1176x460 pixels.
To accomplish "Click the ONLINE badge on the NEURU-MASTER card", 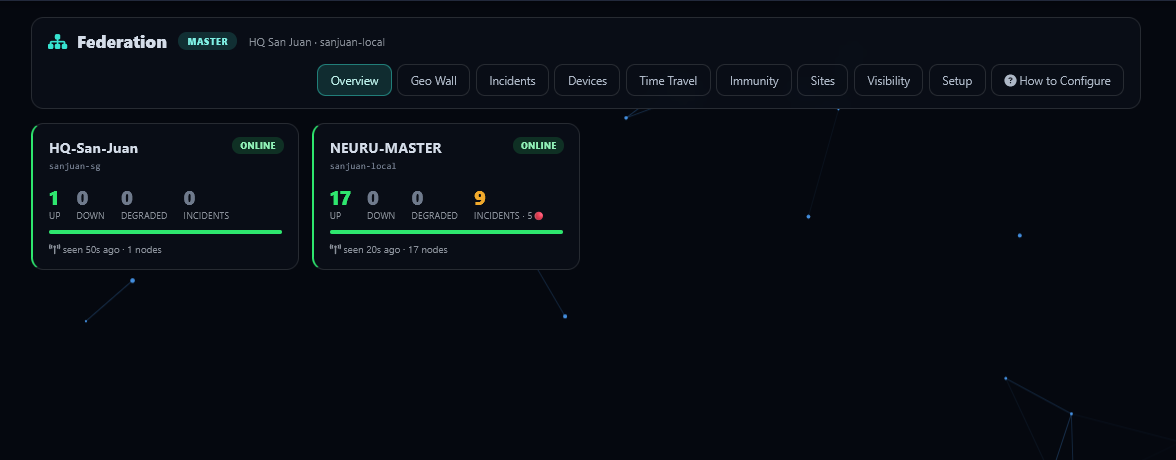I will coord(538,146).
